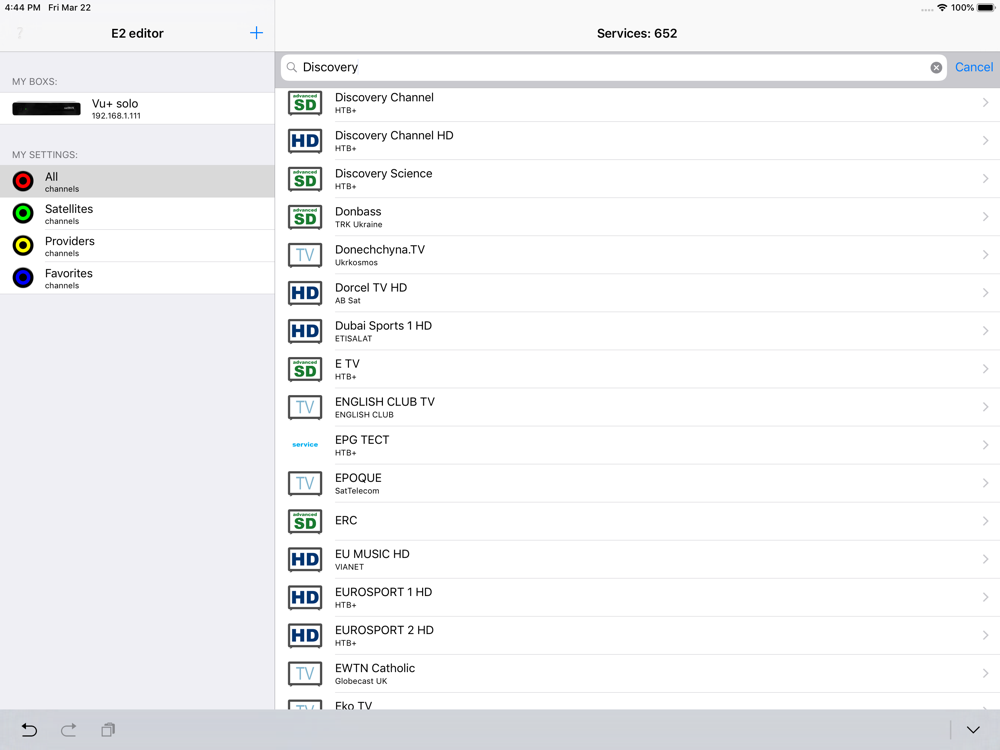Select the Dubai Sports 1 HD title
This screenshot has width=1000, height=750.
click(x=383, y=326)
